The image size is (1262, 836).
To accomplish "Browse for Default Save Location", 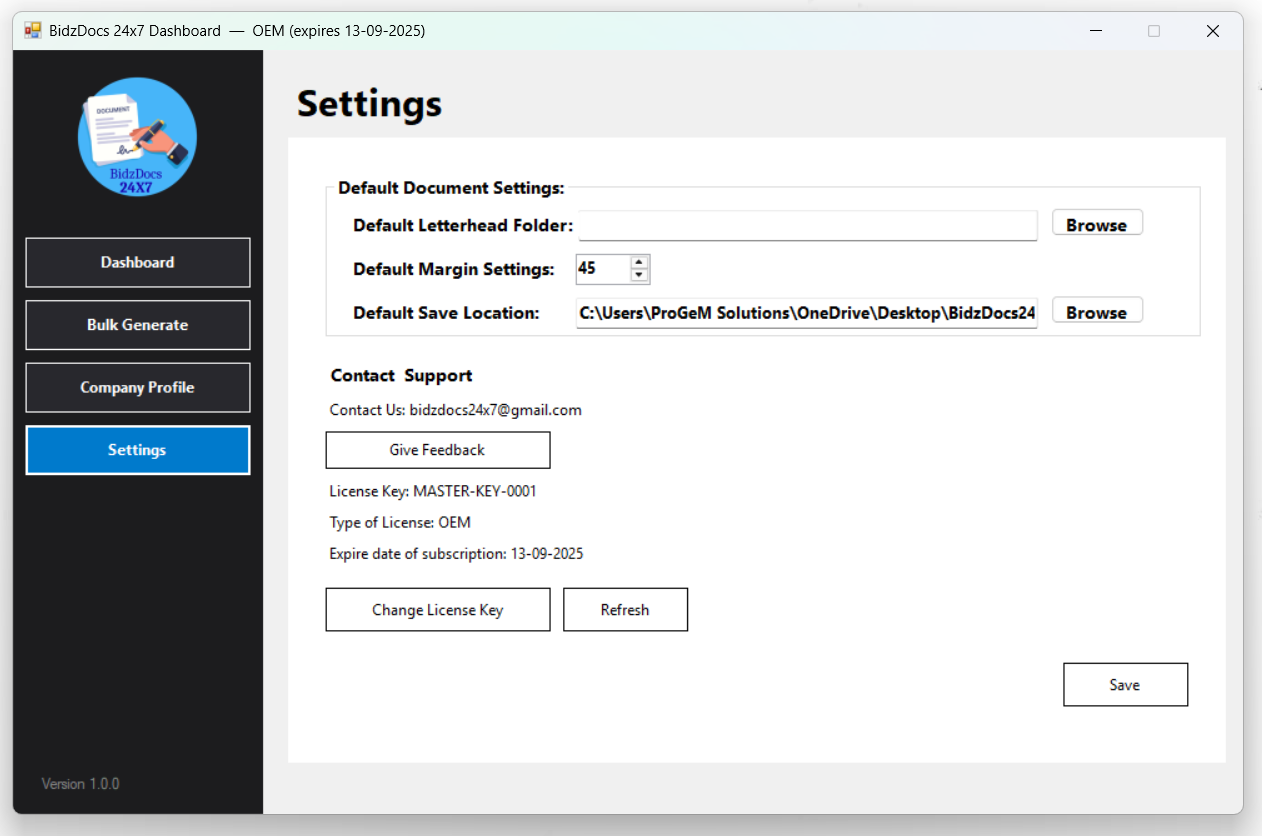I will tap(1097, 310).
